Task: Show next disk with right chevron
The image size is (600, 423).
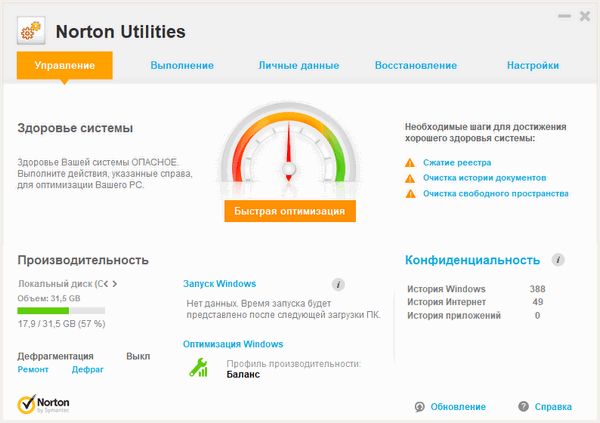Action: (x=114, y=284)
